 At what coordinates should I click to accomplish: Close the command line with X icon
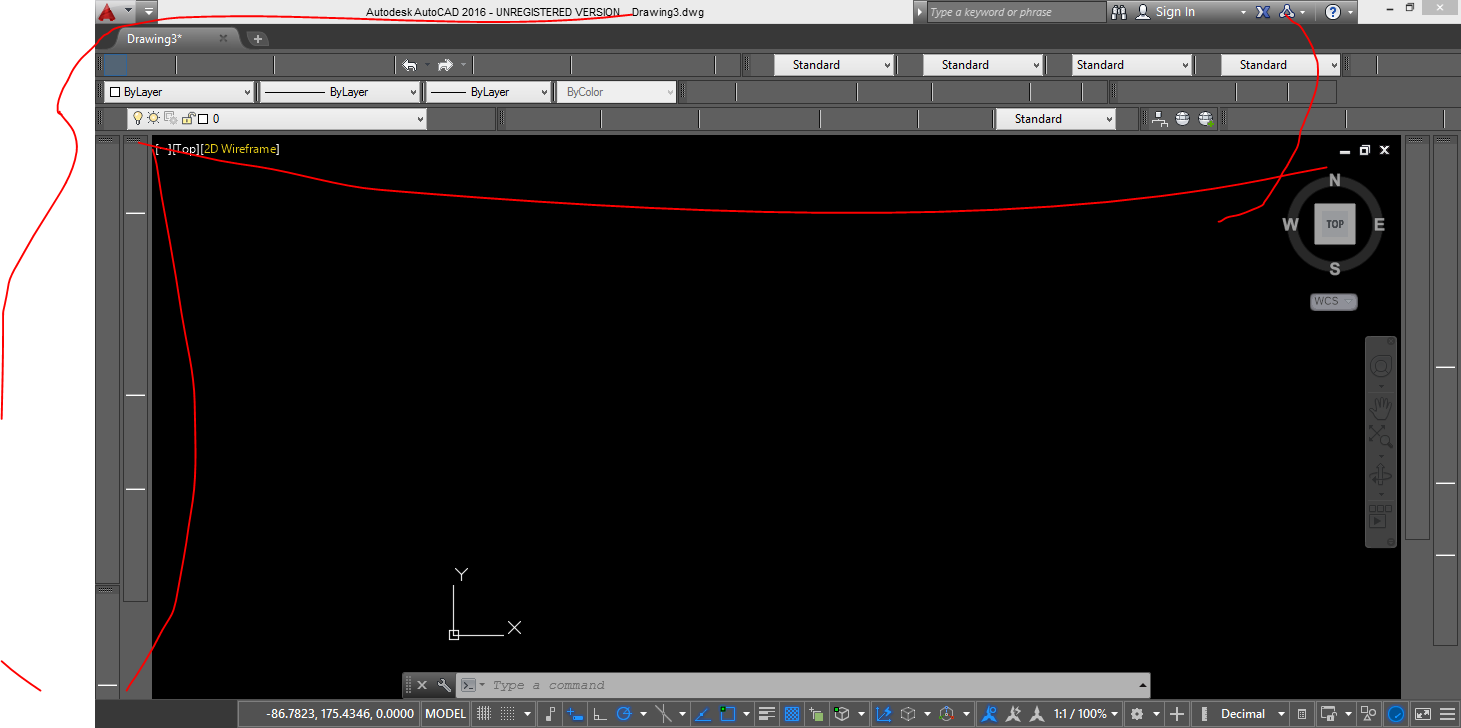click(422, 685)
